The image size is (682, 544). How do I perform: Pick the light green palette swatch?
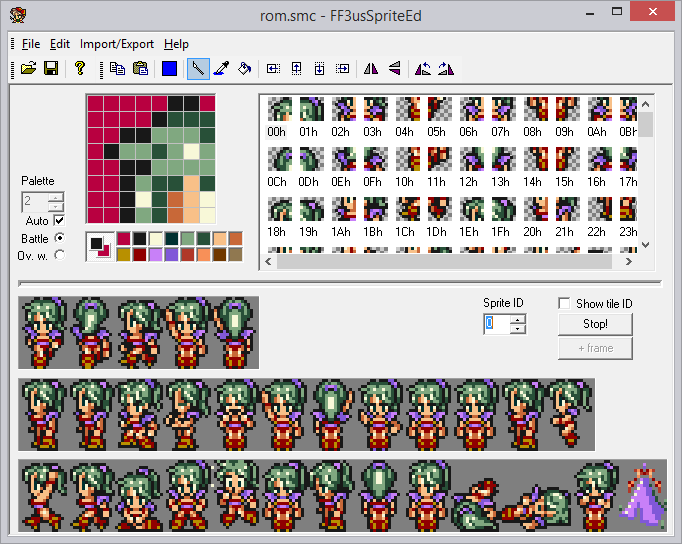point(187,239)
